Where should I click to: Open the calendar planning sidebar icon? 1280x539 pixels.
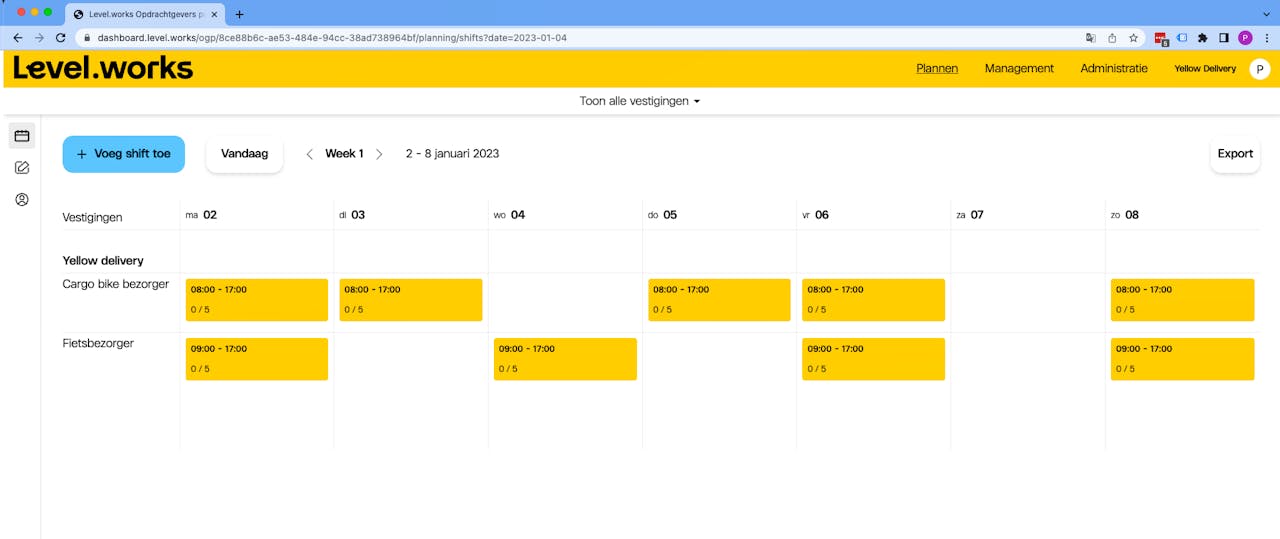(x=22, y=136)
